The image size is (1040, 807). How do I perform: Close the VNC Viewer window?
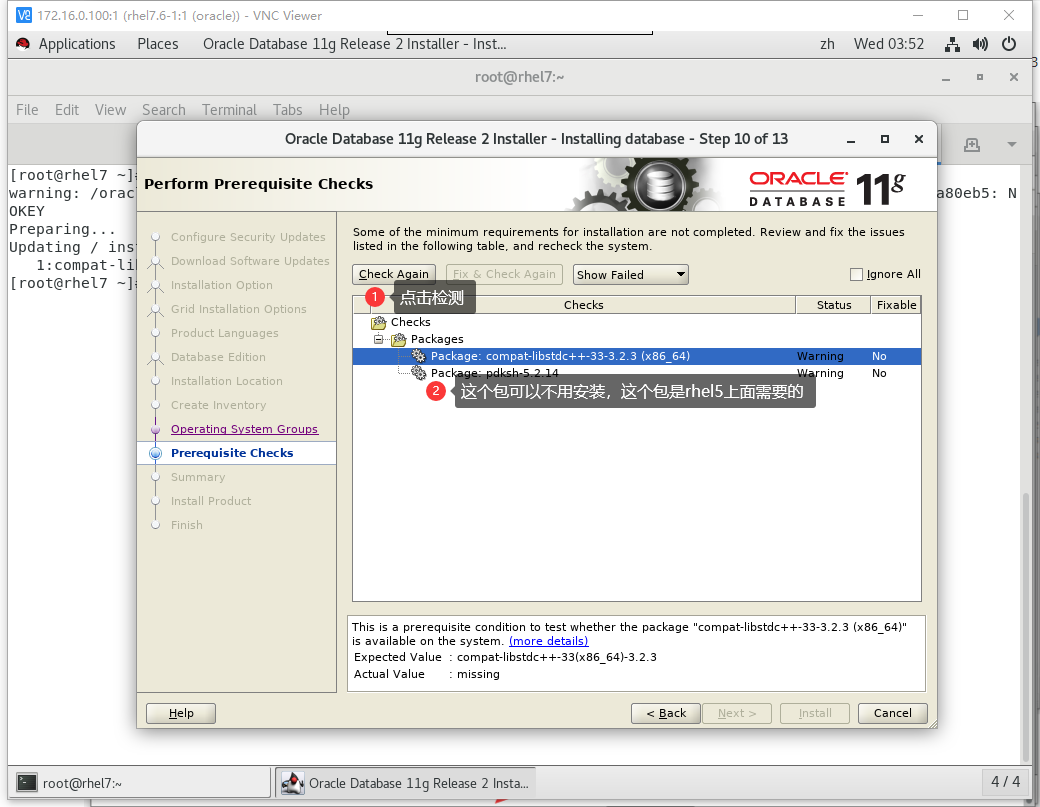1009,15
